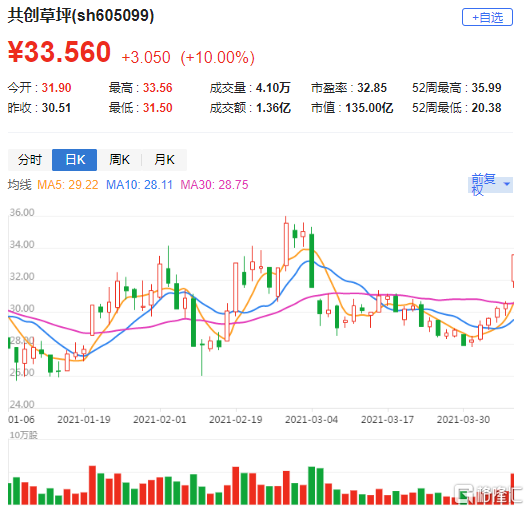529x511 pixels.
Task: Click the 24.00 price axis label
Action: [x=22, y=404]
